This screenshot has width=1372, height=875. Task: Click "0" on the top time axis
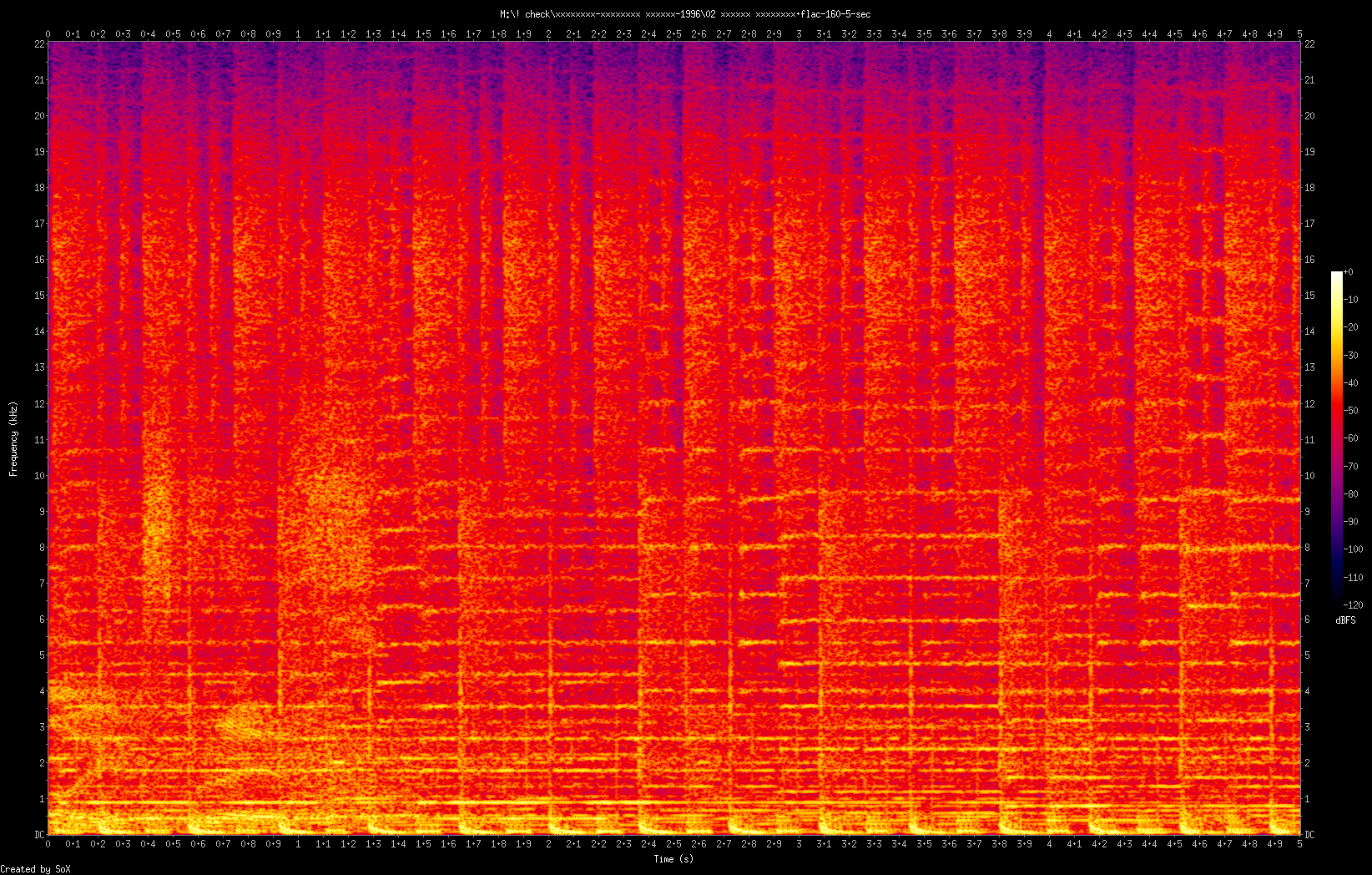(48, 34)
